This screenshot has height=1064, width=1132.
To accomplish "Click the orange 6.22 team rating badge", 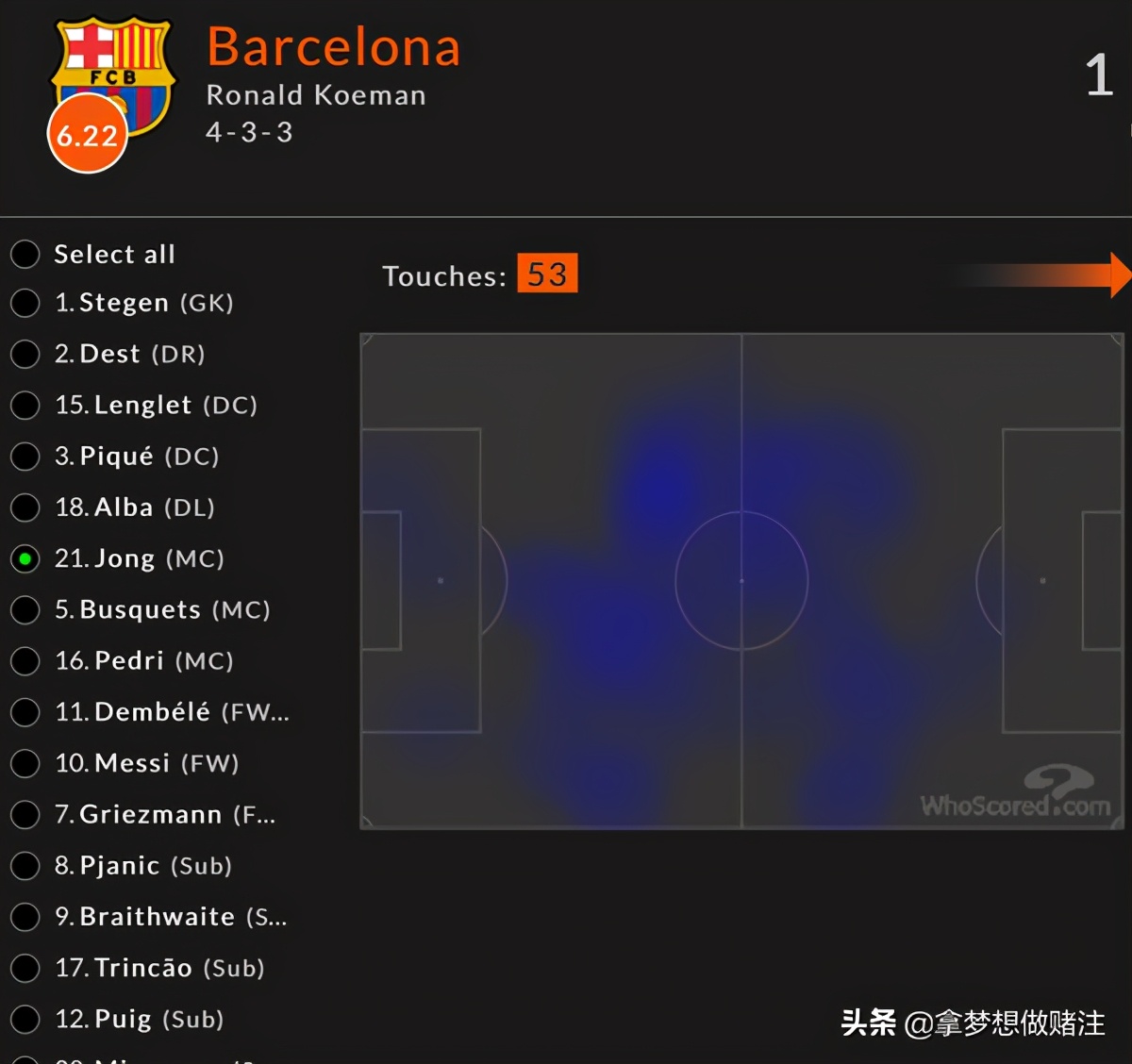I will (x=87, y=135).
